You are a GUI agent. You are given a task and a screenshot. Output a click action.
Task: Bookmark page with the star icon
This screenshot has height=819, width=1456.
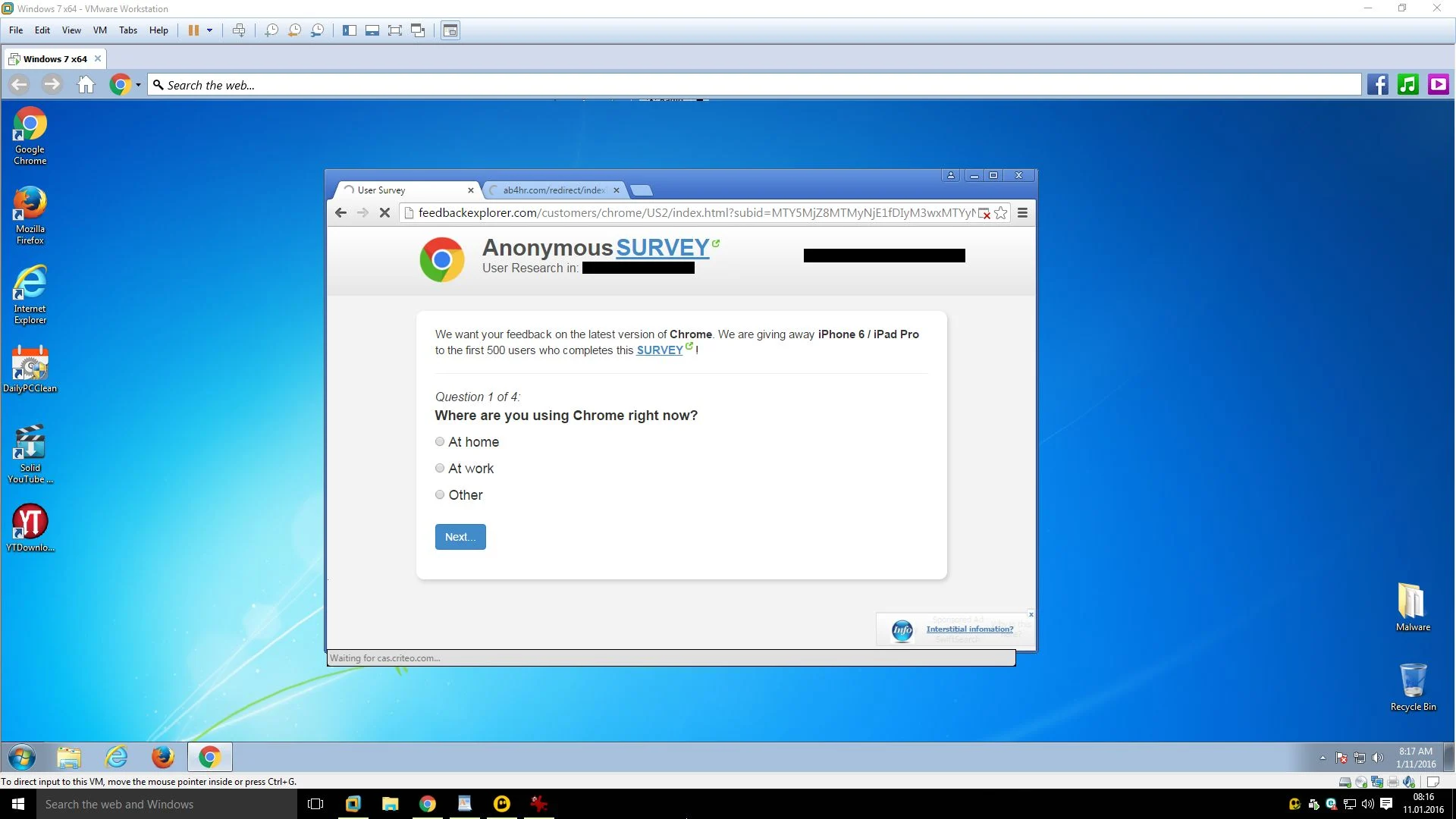point(1000,213)
